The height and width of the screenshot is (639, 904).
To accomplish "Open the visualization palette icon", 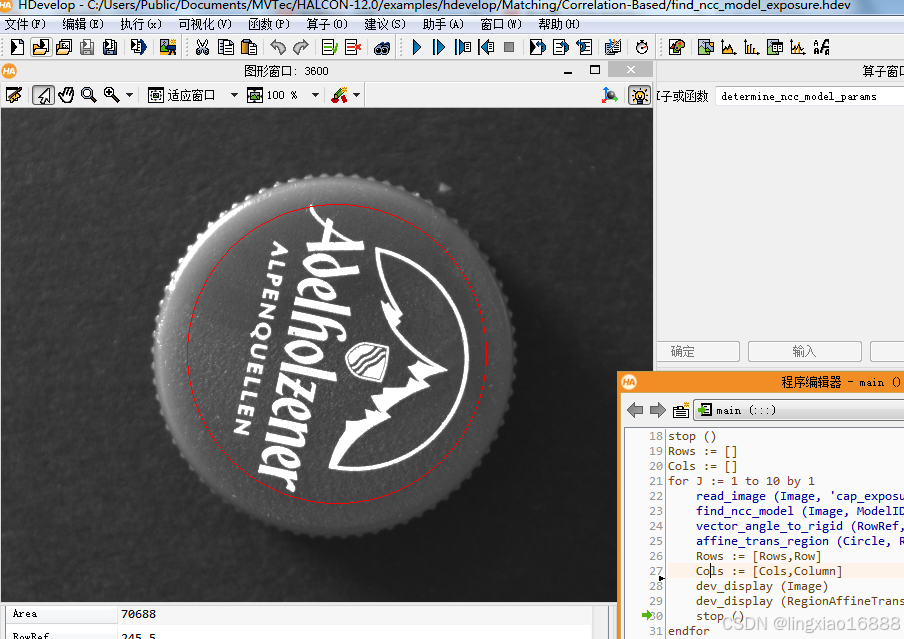I will coord(677,47).
